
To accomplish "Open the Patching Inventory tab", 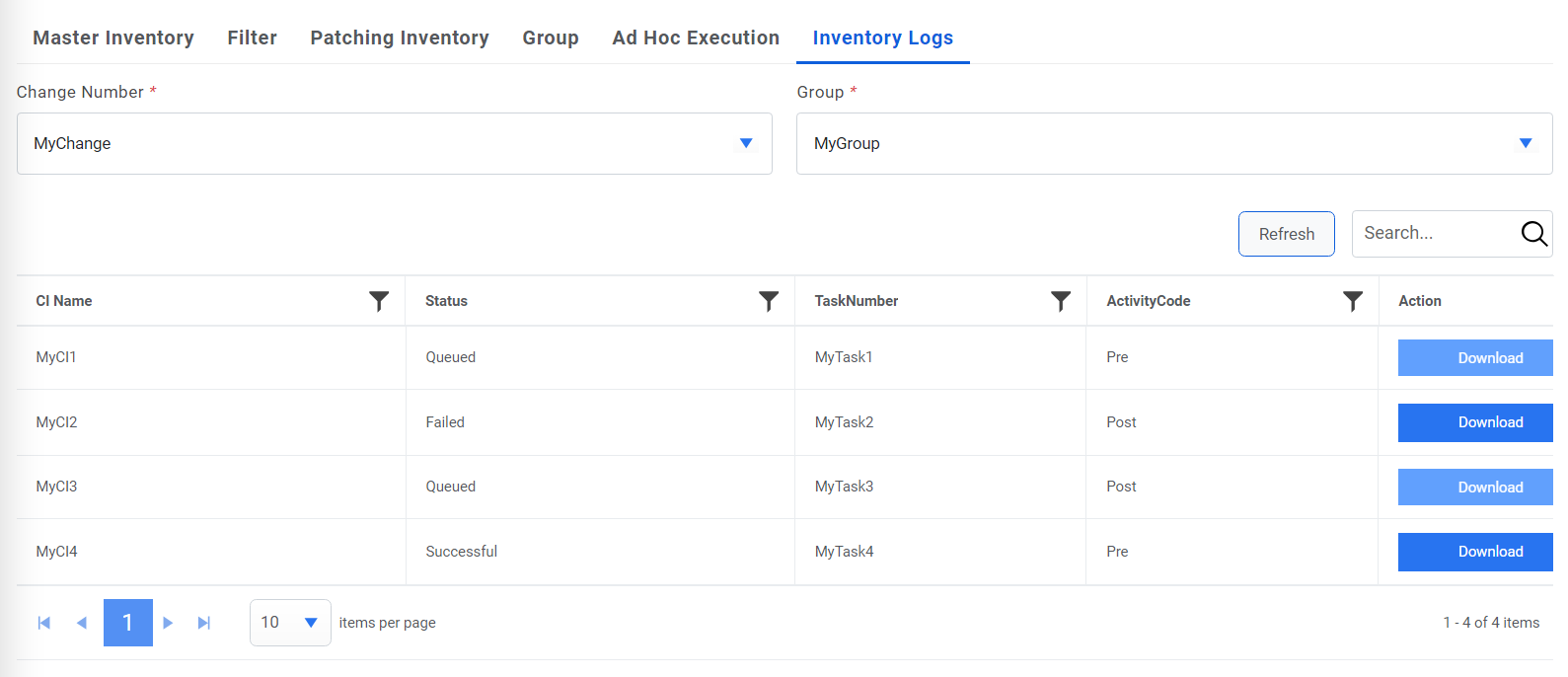I will point(400,38).
